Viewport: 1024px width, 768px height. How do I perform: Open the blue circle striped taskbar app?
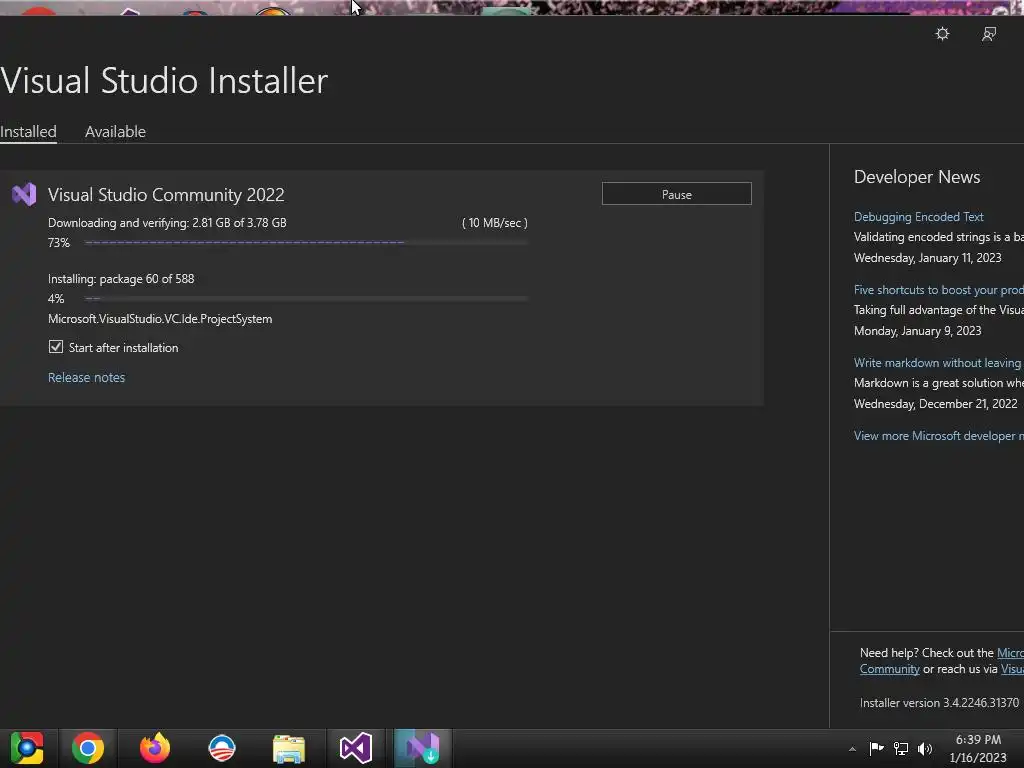[x=222, y=748]
